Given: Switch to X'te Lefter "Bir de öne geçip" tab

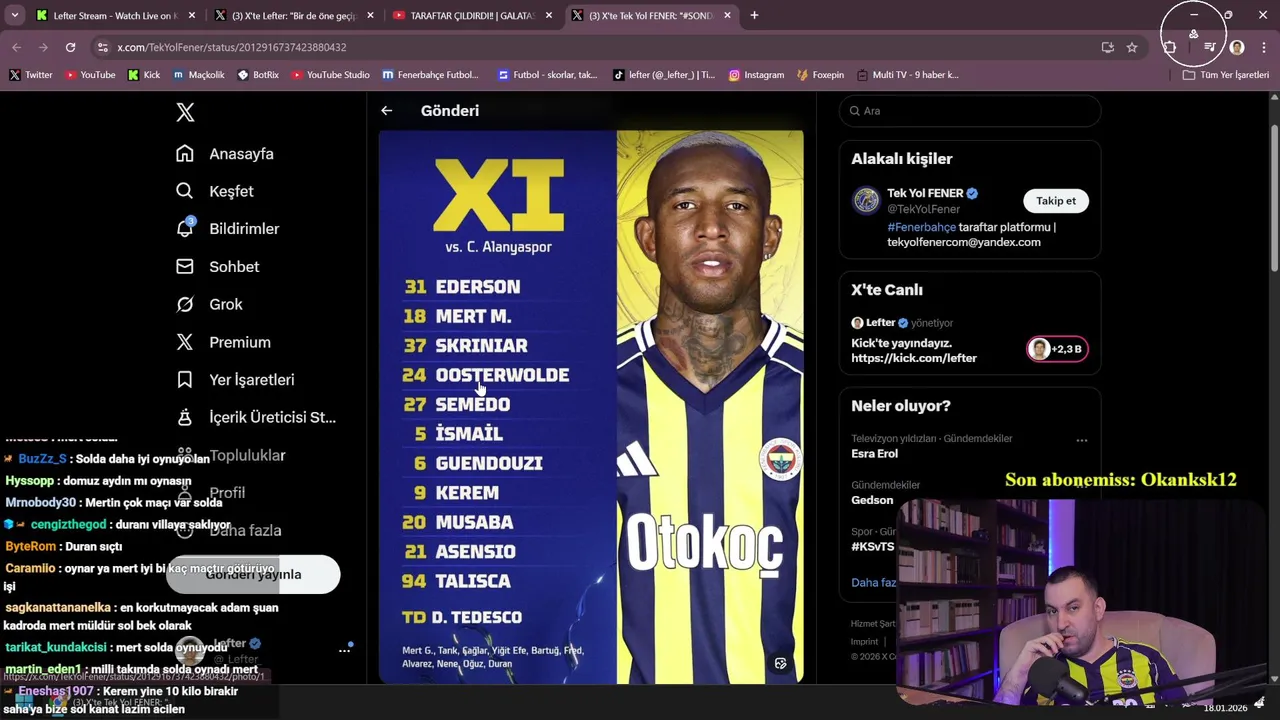Looking at the screenshot, I should 294,15.
